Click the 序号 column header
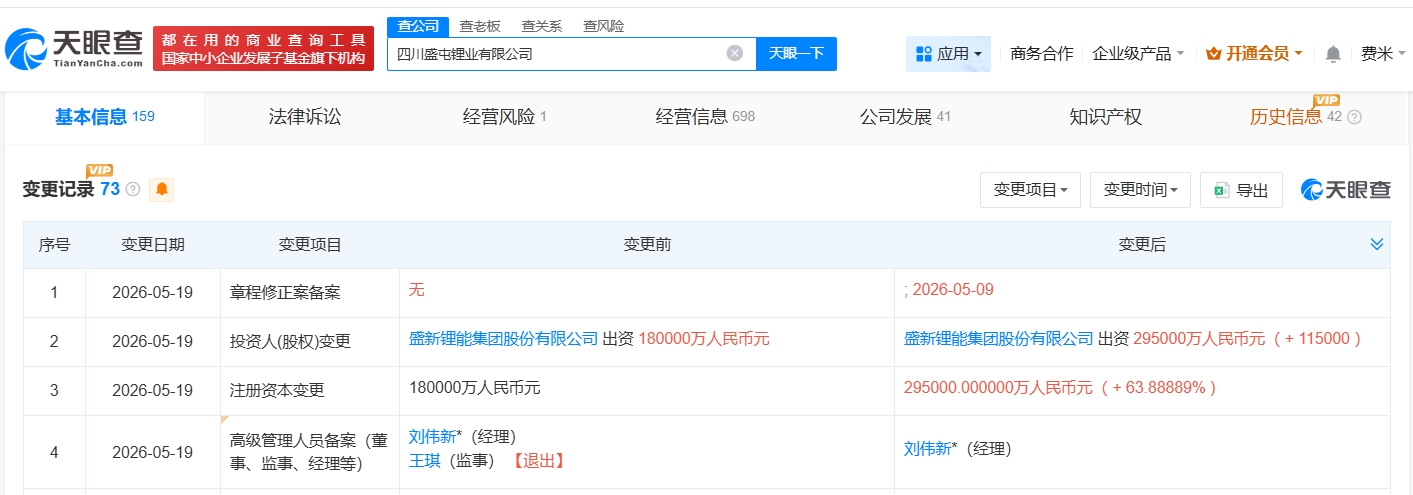Screen dimensions: 1413x495 pos(54,245)
